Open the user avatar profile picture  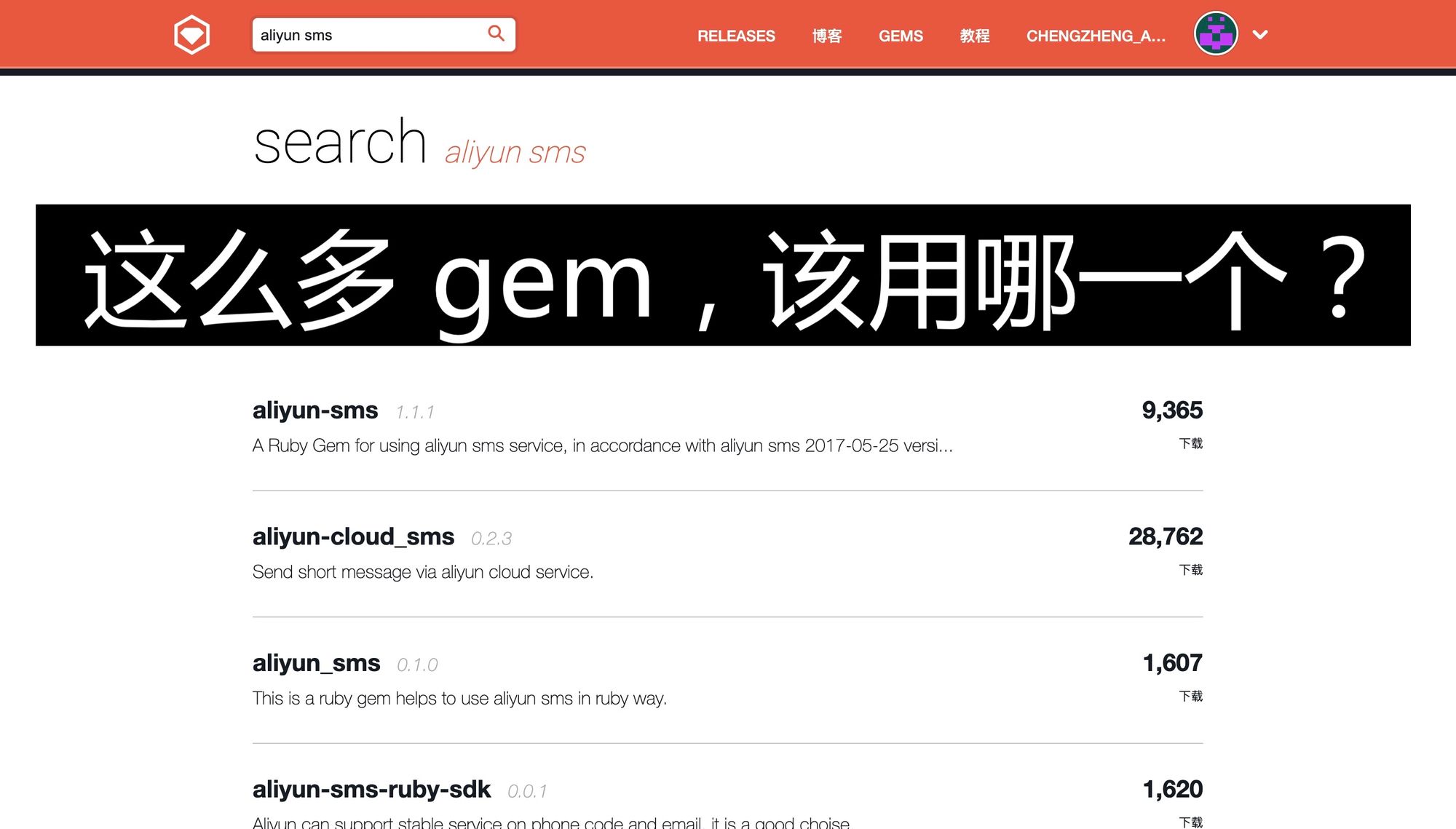[x=1215, y=33]
